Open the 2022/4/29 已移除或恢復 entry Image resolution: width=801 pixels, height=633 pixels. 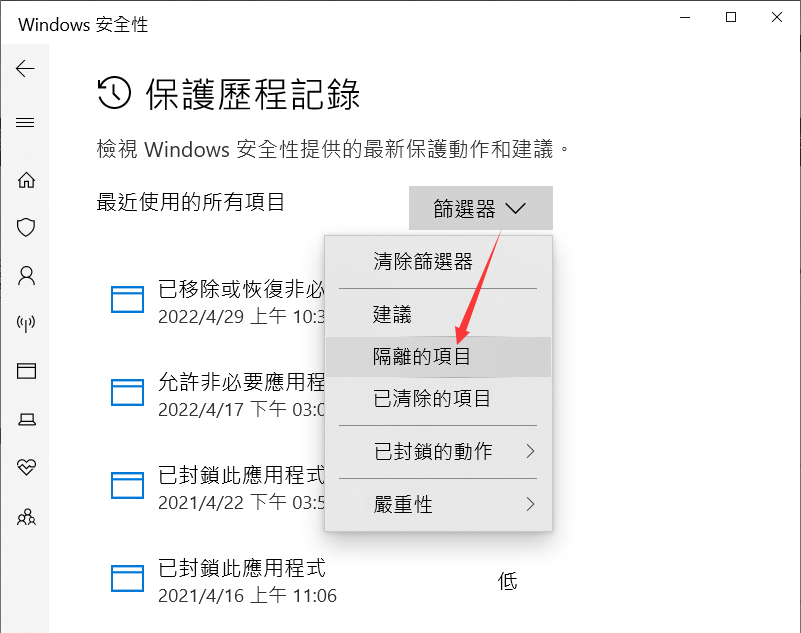pos(217,302)
